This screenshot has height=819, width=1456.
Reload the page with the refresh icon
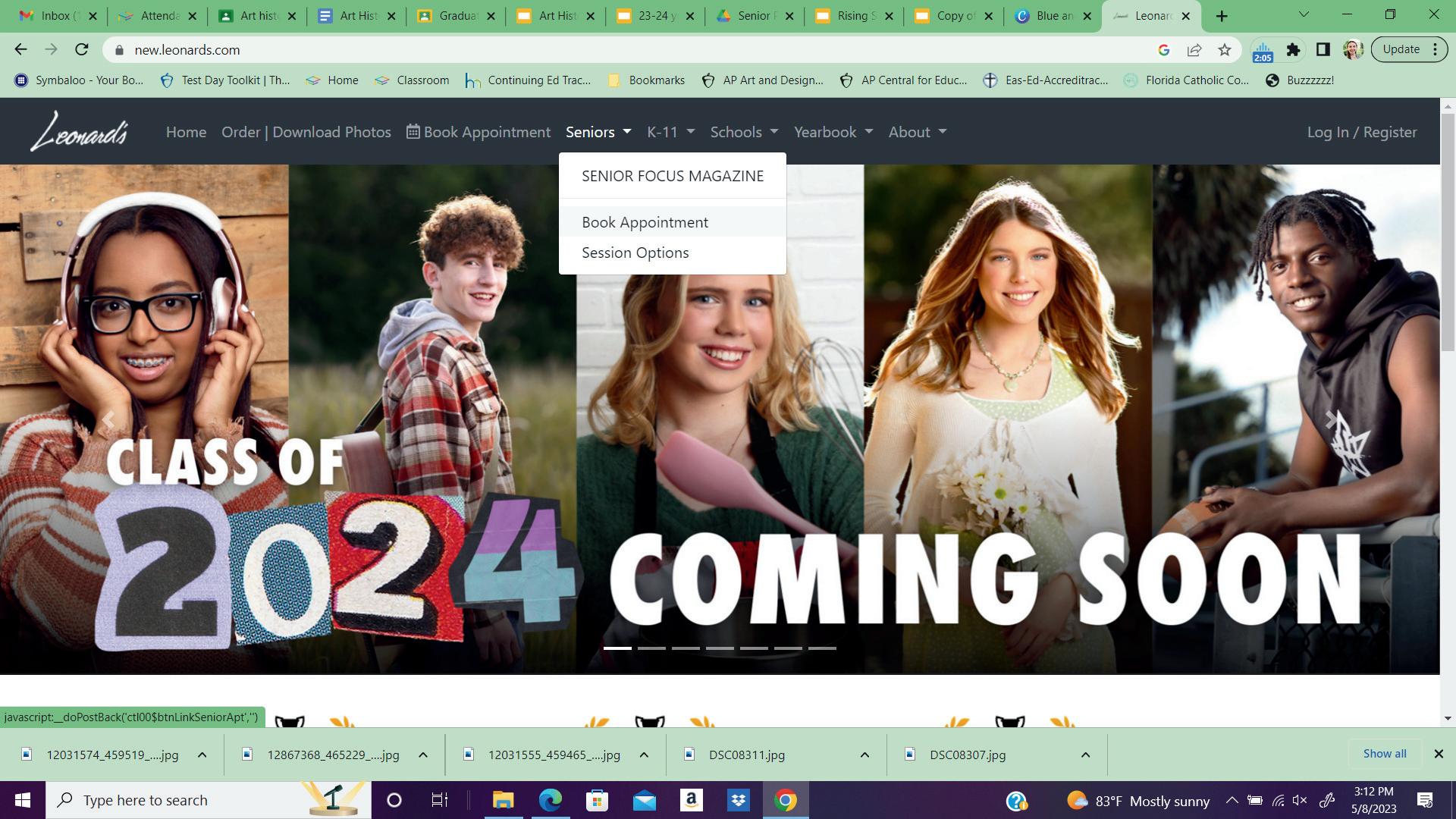(x=82, y=50)
